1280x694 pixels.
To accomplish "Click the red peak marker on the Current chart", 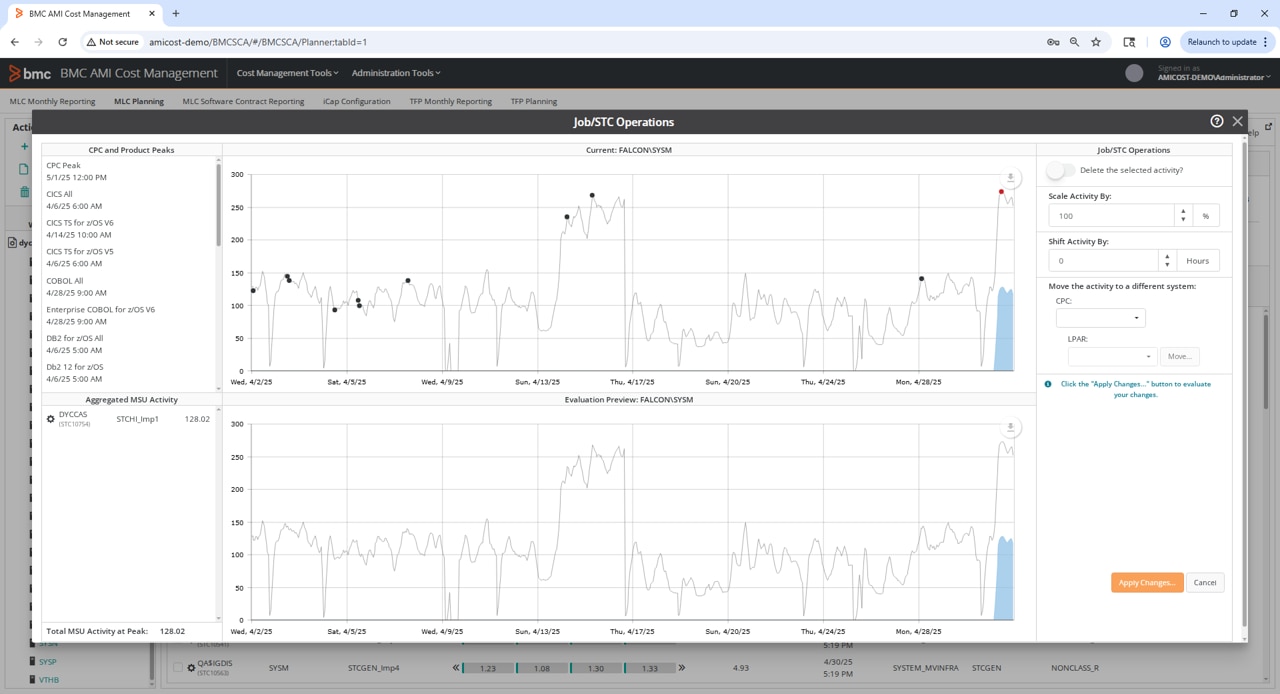I will (x=1000, y=191).
